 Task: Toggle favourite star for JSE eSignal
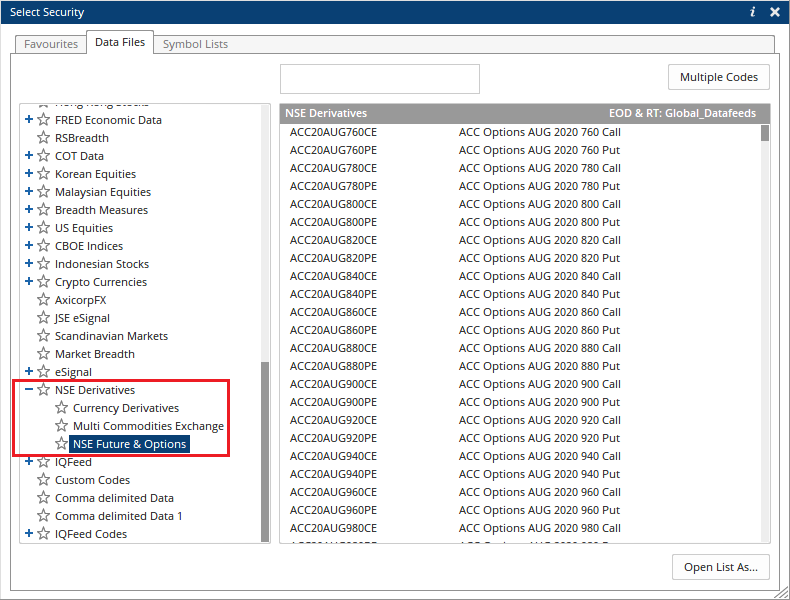click(44, 318)
